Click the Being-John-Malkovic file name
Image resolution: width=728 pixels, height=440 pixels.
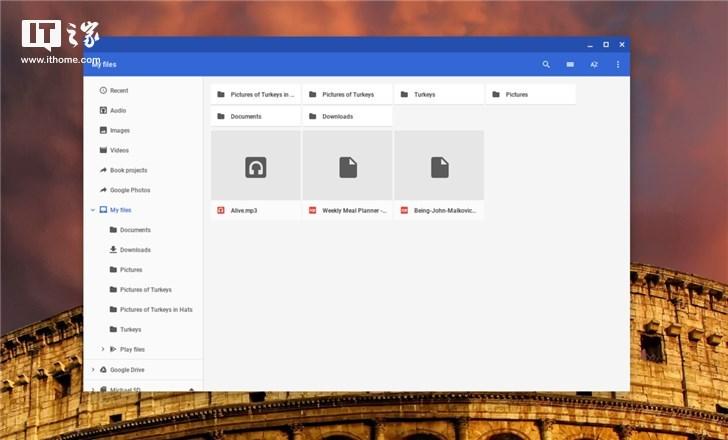tap(445, 211)
